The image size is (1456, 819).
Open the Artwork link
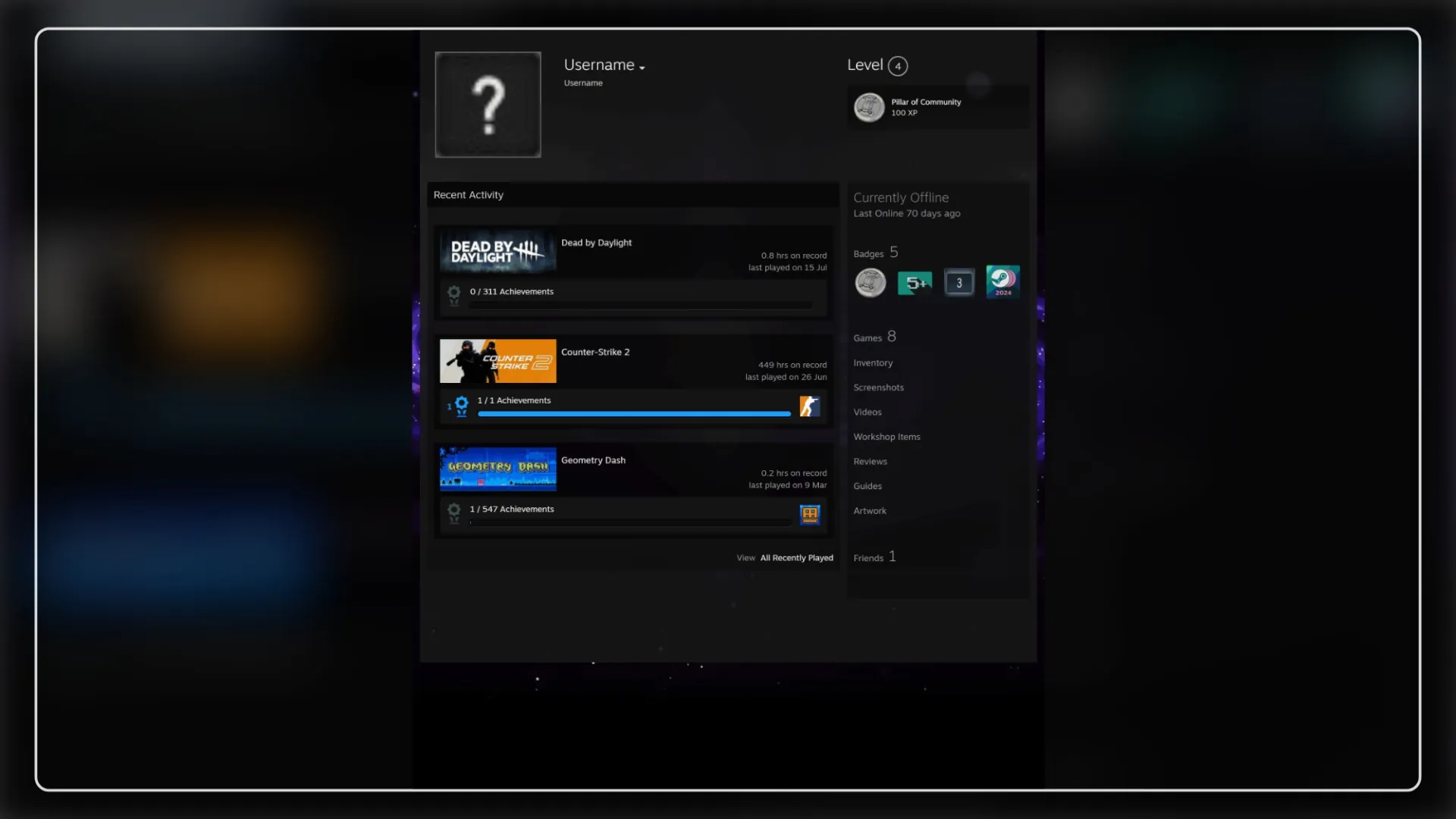(x=870, y=511)
